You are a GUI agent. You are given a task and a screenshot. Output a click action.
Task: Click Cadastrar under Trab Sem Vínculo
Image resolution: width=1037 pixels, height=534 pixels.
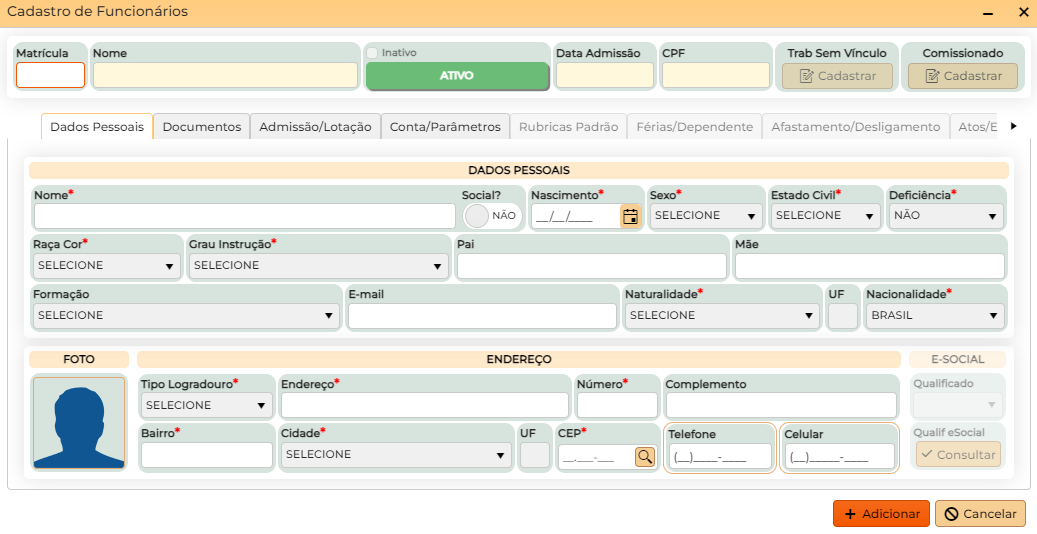837,76
